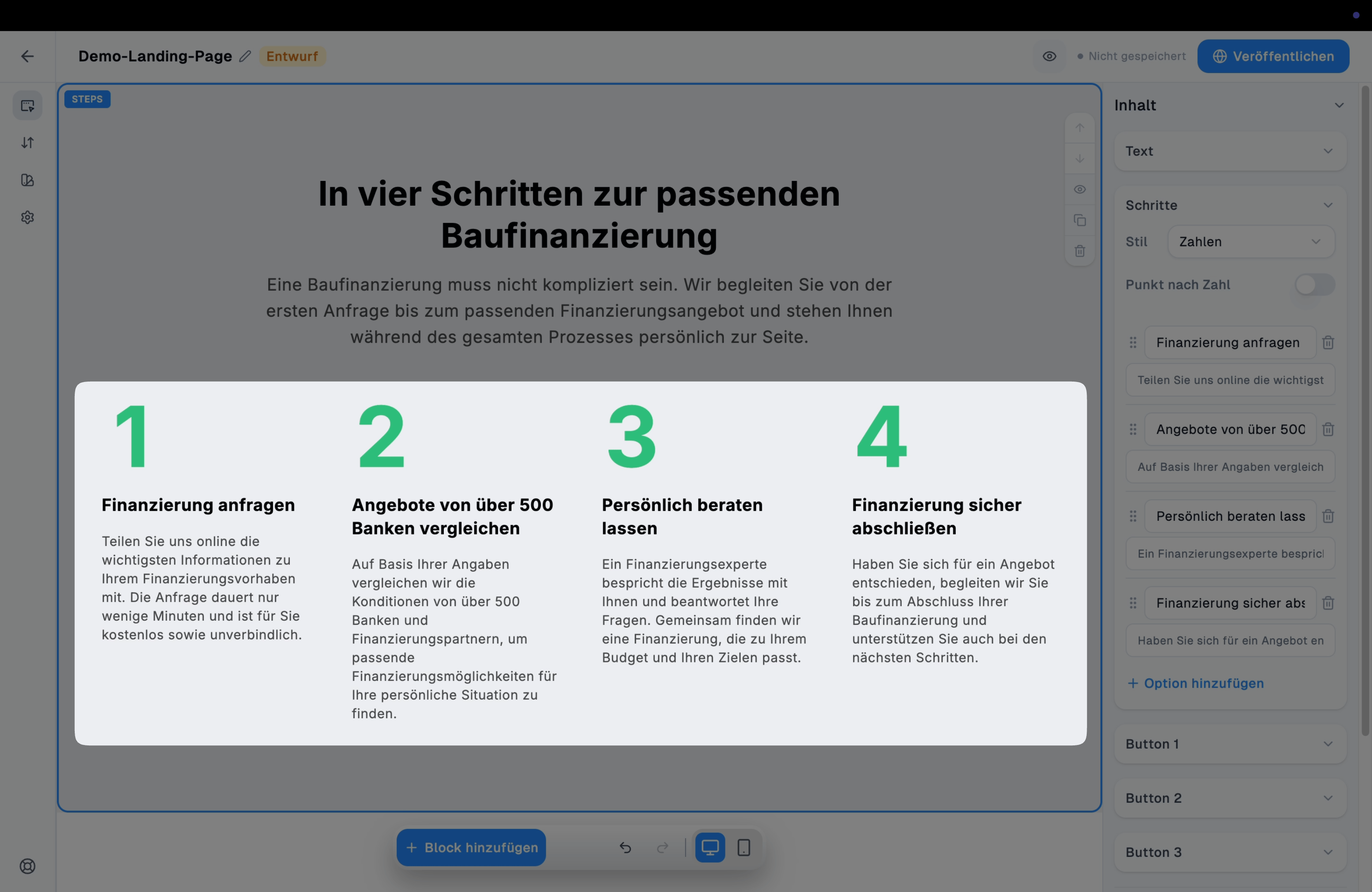Edit the 'Finanzierung sicher abs' title field

(1230, 603)
